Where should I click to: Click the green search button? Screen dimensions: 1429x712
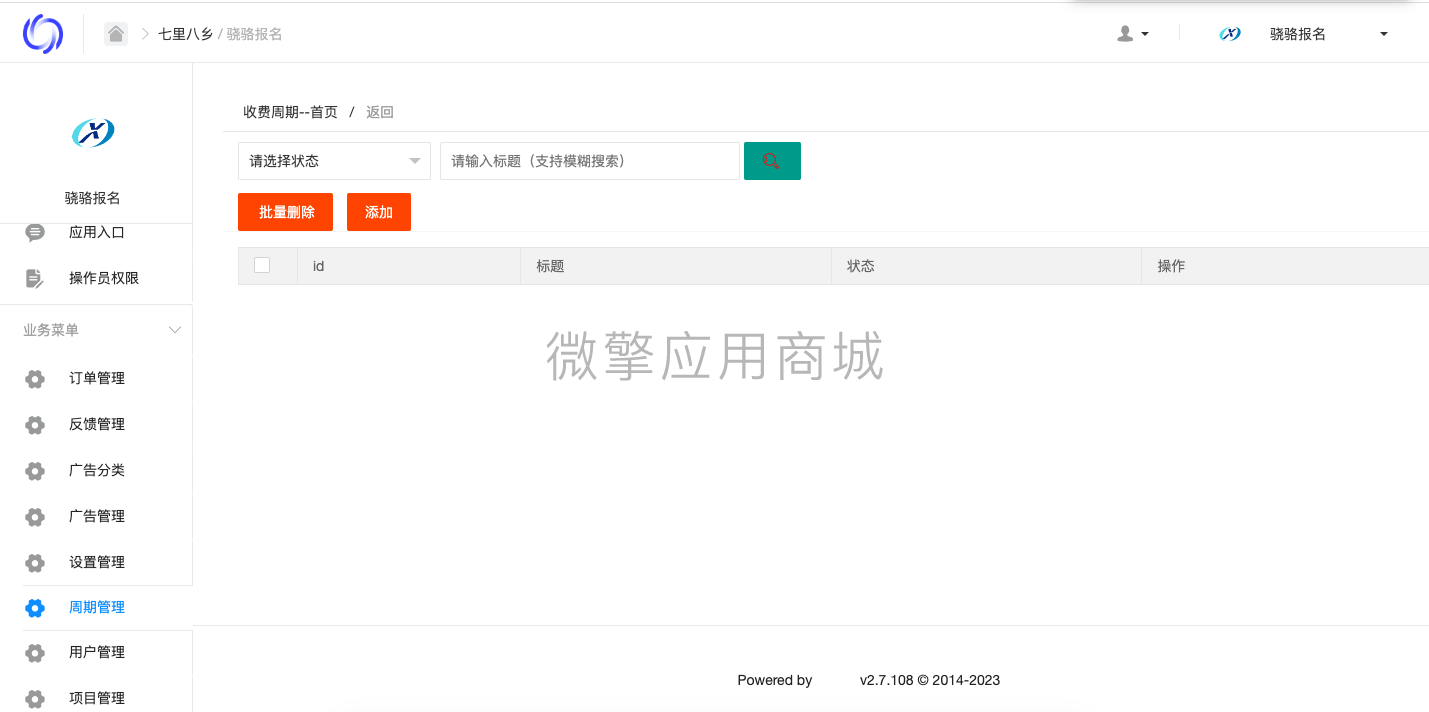click(x=772, y=161)
